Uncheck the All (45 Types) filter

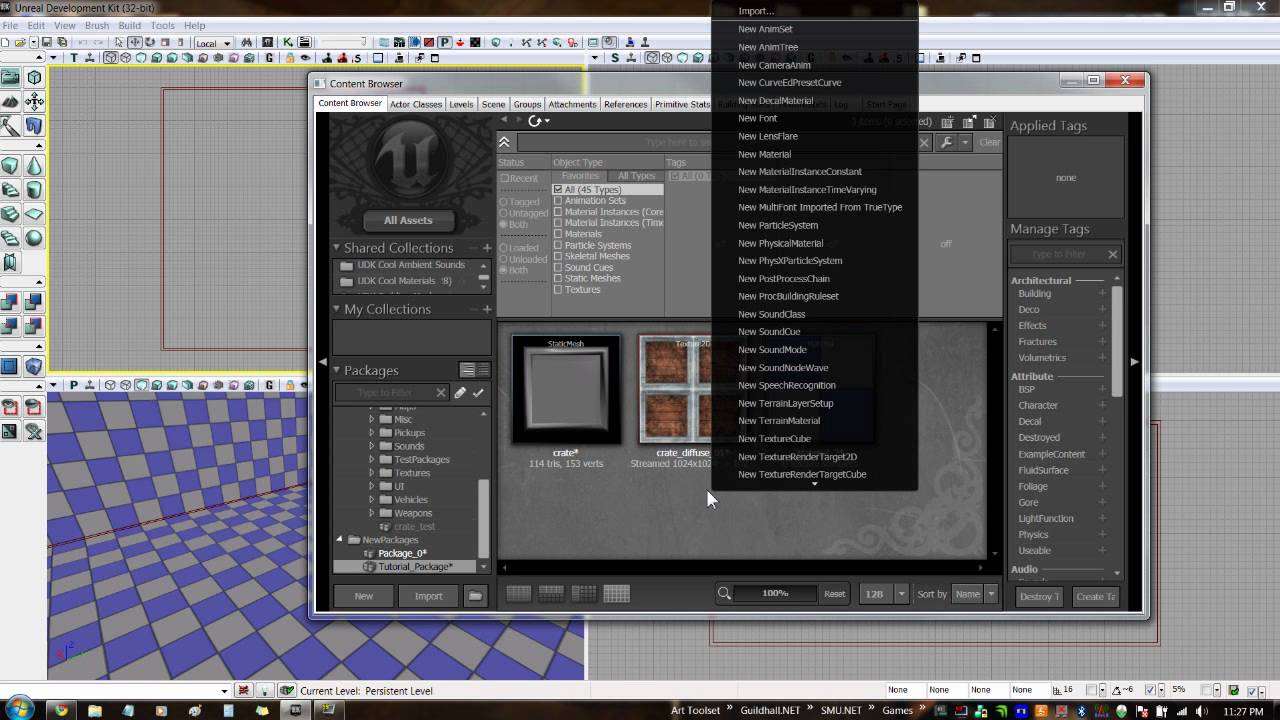pos(558,190)
